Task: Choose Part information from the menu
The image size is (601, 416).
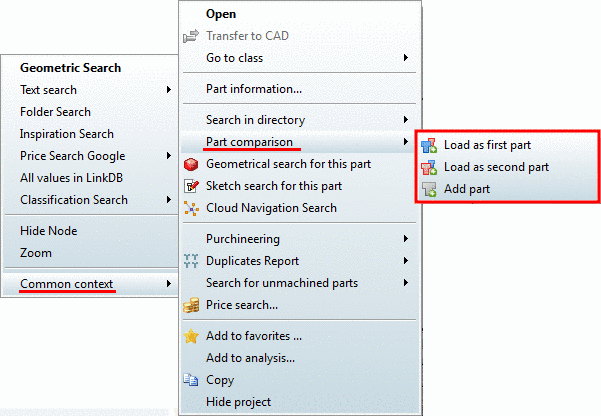Action: [254, 89]
